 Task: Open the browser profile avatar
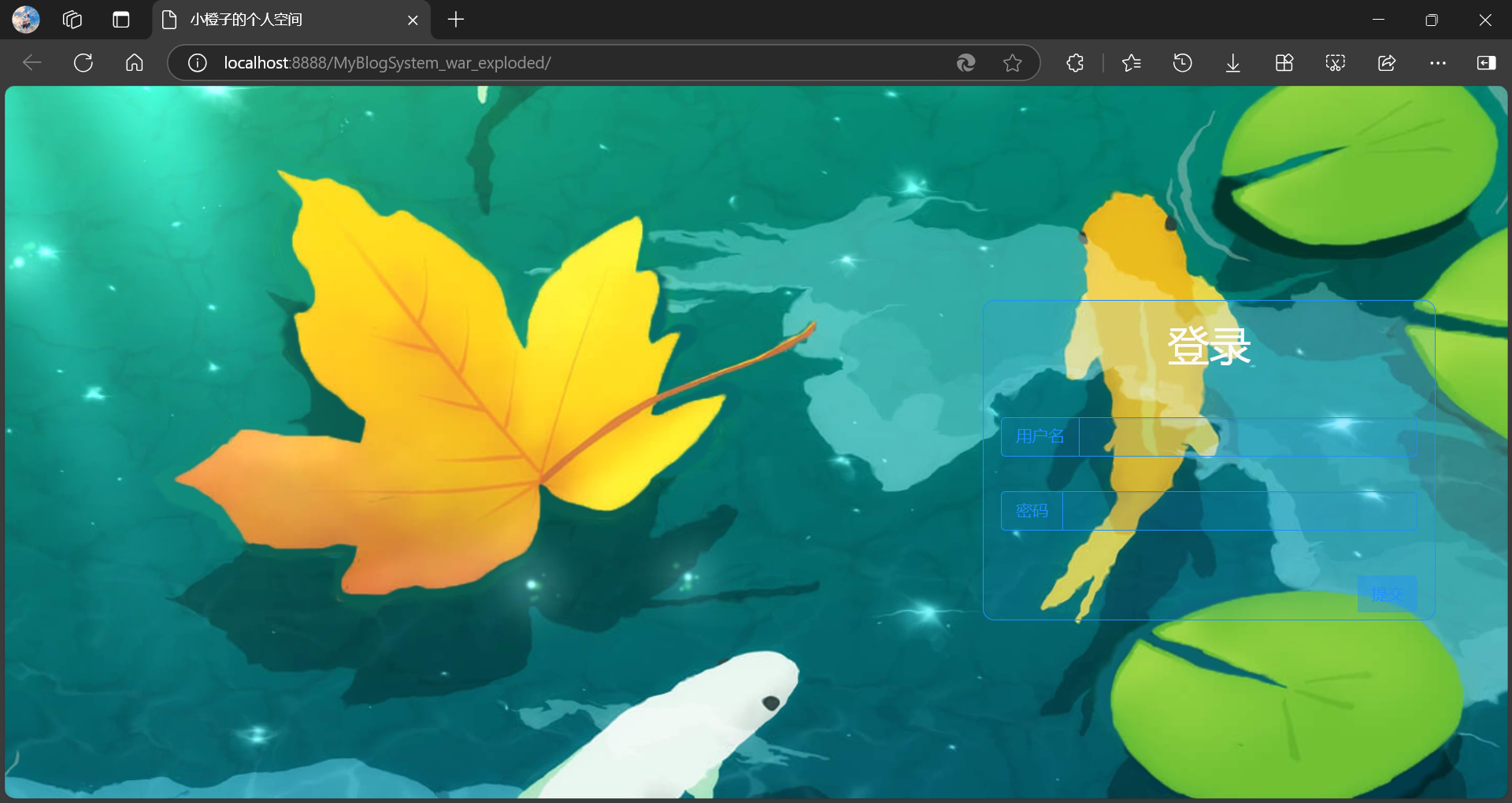click(26, 20)
